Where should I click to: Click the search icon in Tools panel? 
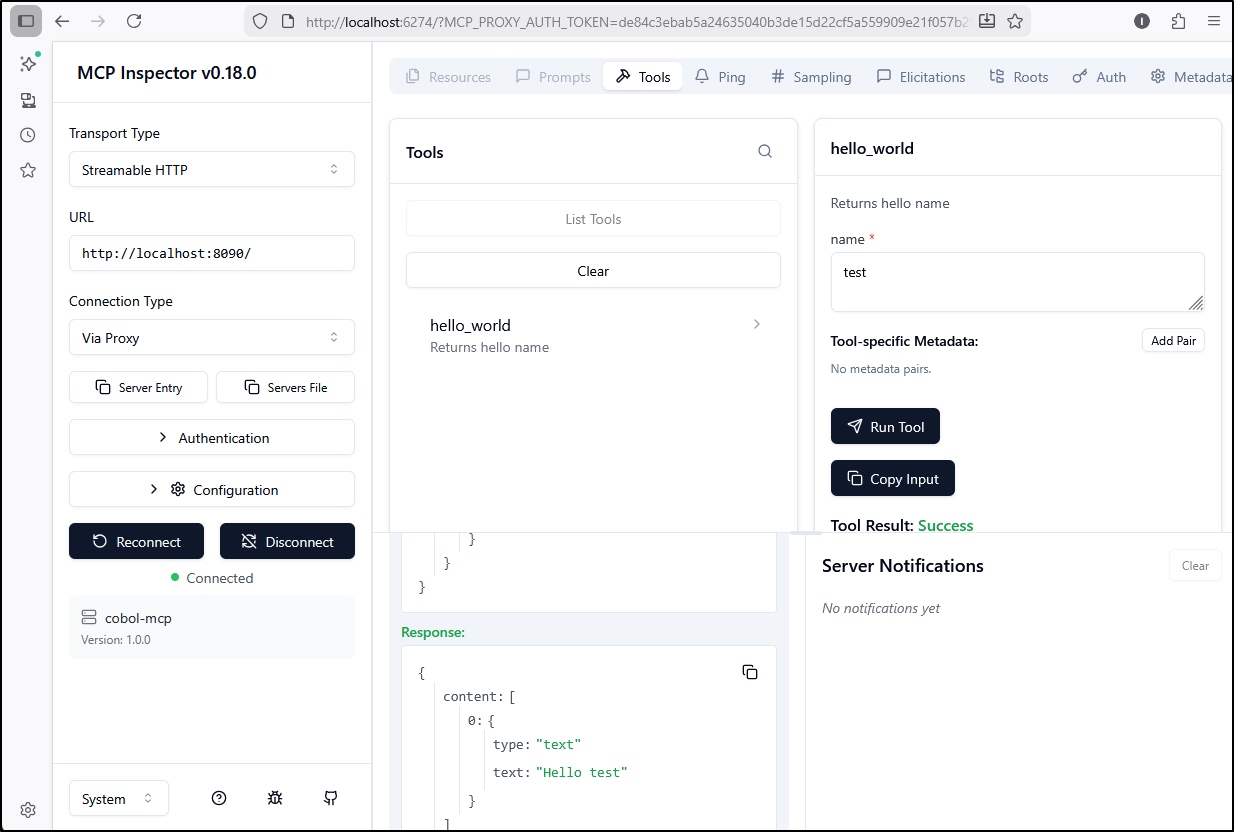click(x=765, y=152)
